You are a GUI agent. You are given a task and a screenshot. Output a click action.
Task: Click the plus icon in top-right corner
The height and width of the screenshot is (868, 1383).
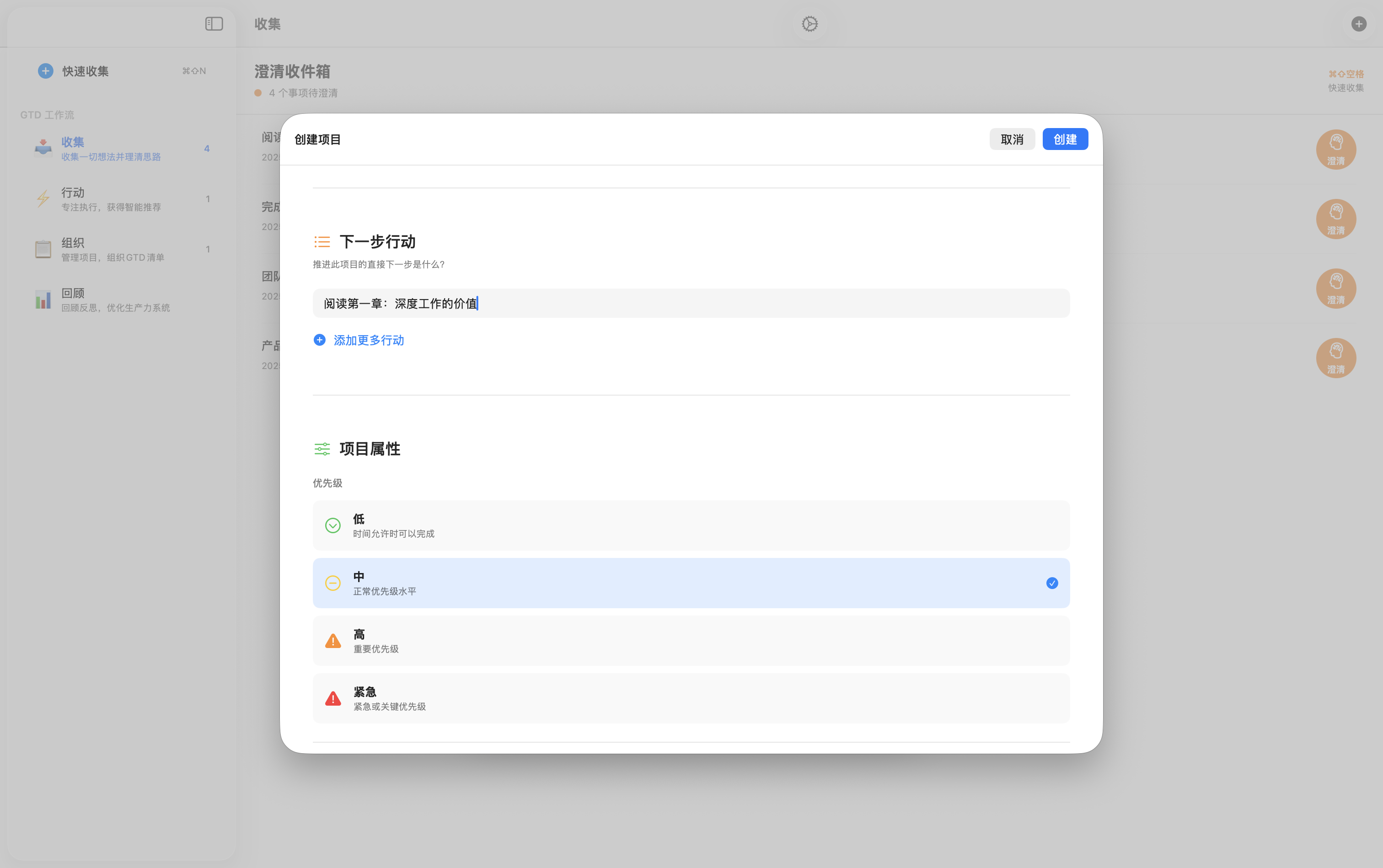click(x=1358, y=23)
